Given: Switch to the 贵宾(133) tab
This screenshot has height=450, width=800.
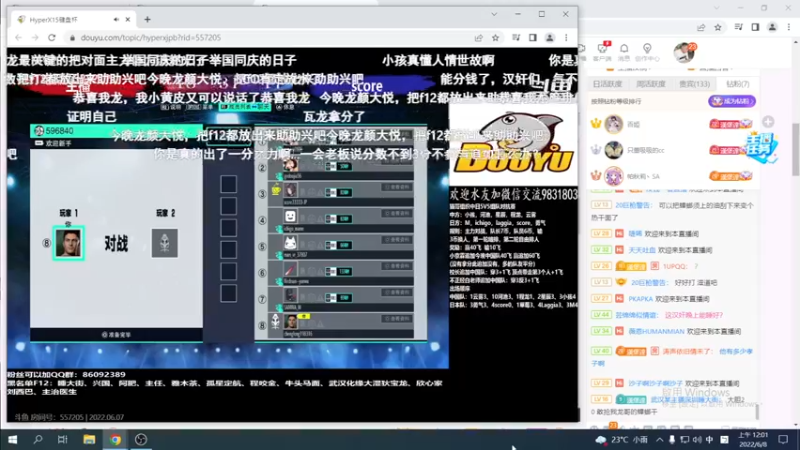Looking at the screenshot, I should pyautogui.click(x=694, y=84).
